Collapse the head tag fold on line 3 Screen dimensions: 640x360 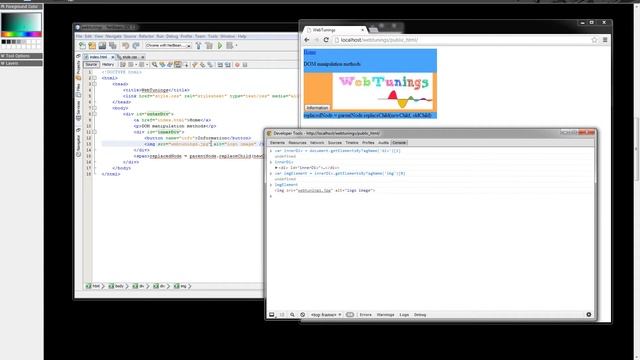pyautogui.click(x=94, y=84)
